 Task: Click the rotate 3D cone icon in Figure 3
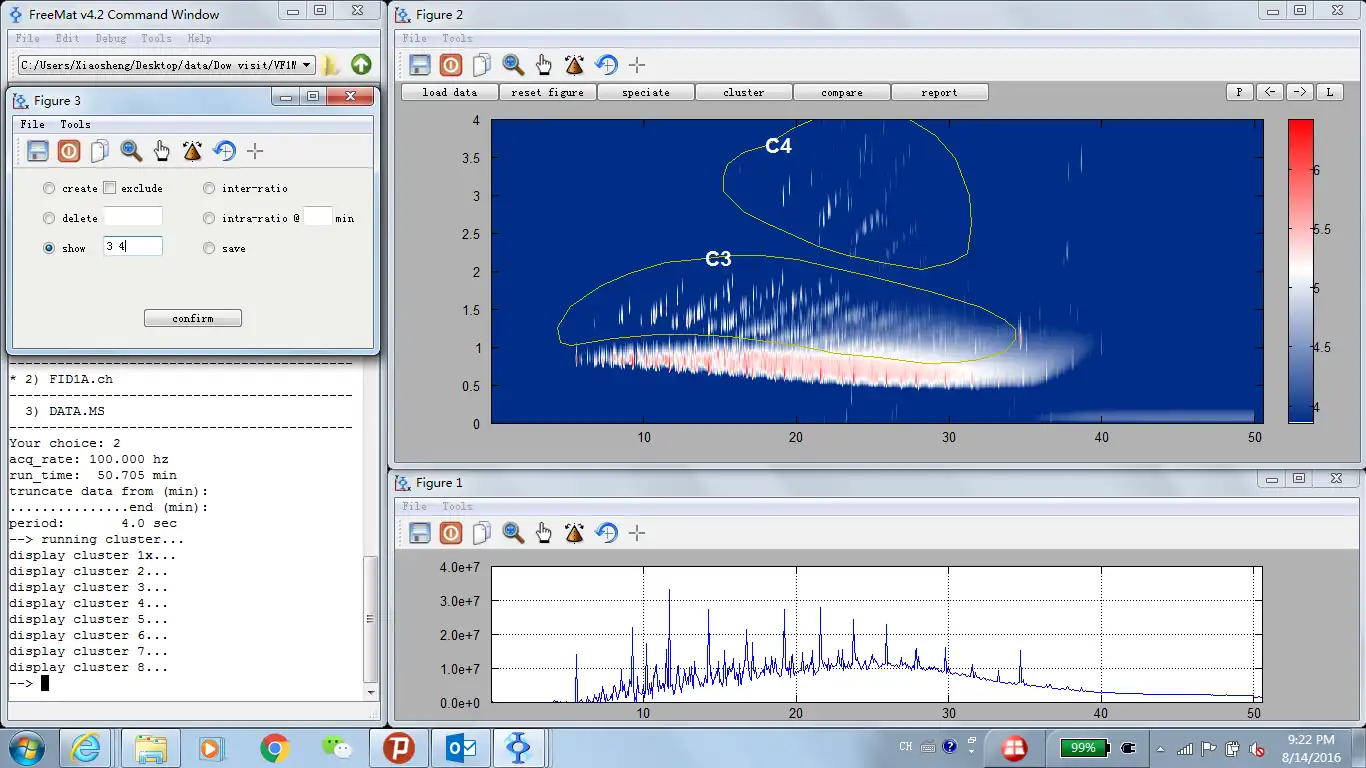click(x=193, y=151)
